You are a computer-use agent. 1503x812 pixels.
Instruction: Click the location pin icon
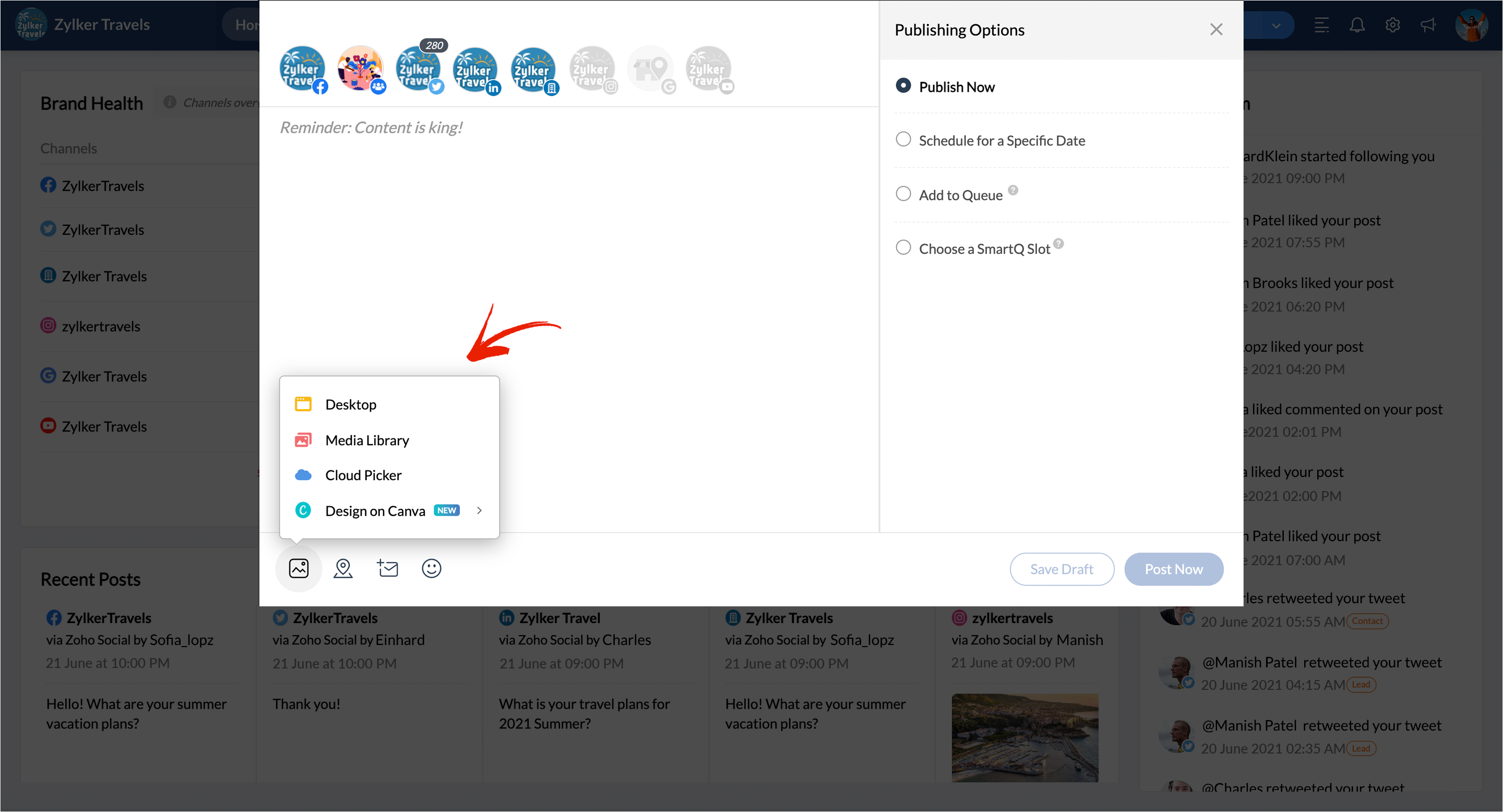pos(342,568)
